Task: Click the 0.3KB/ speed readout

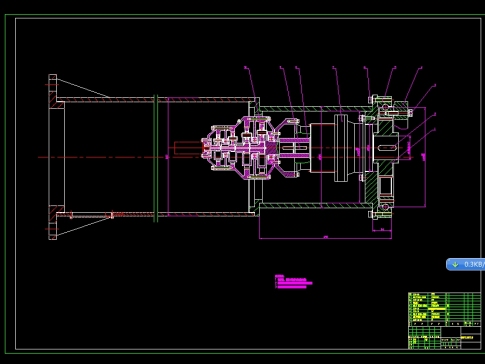Action: (474, 264)
